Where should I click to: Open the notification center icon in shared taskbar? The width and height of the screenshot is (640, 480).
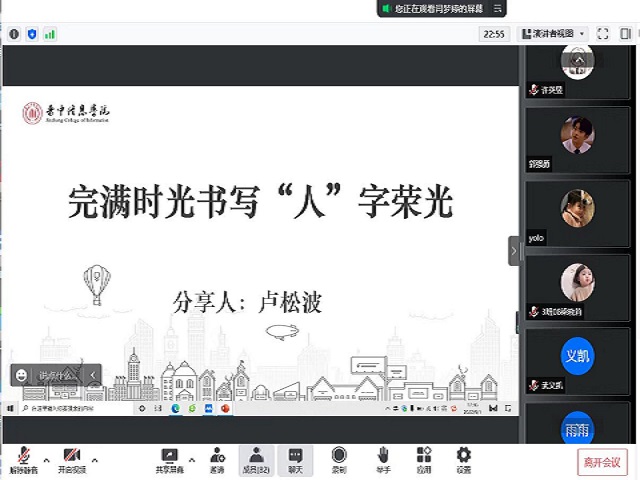tap(508, 408)
